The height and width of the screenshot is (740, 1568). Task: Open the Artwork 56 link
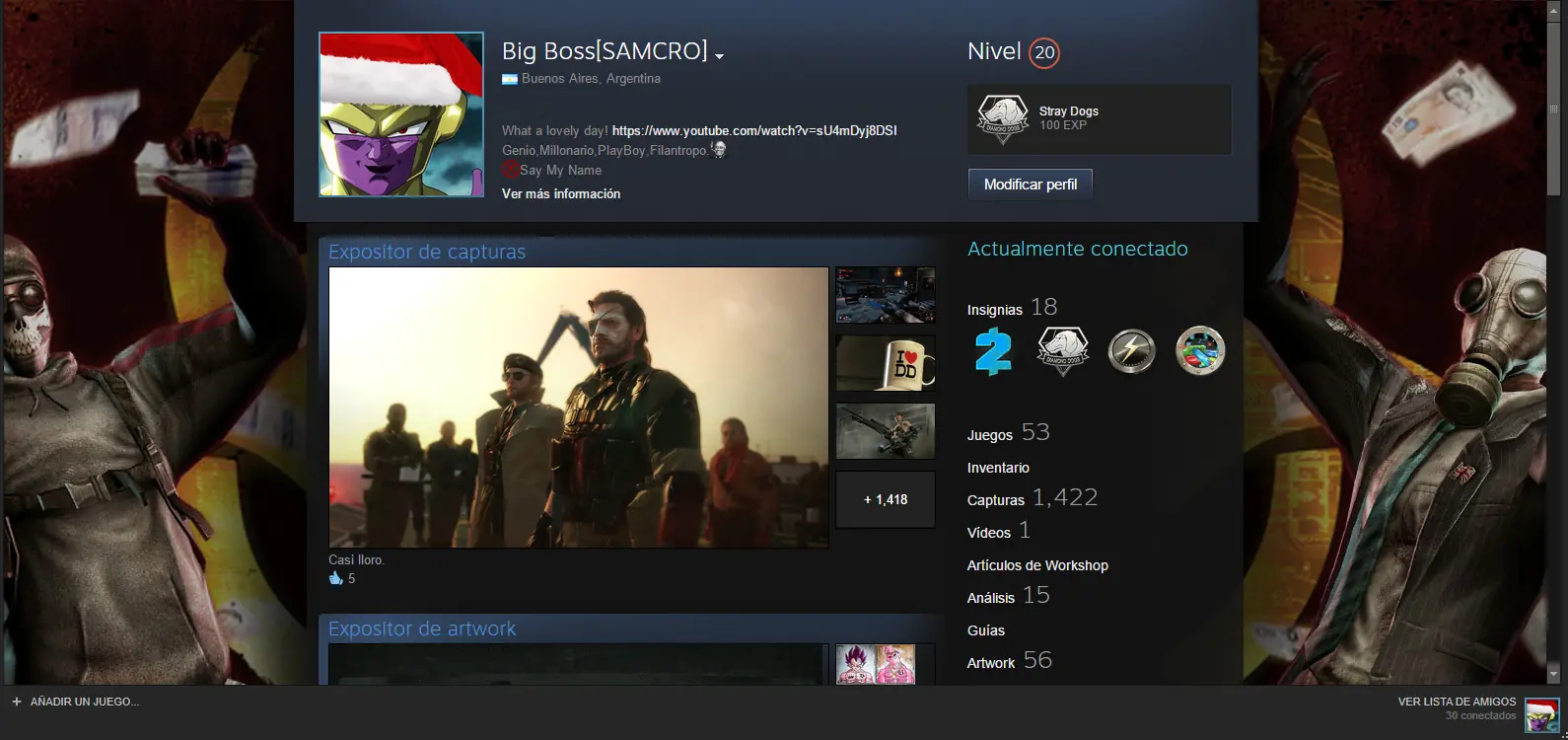click(1010, 661)
